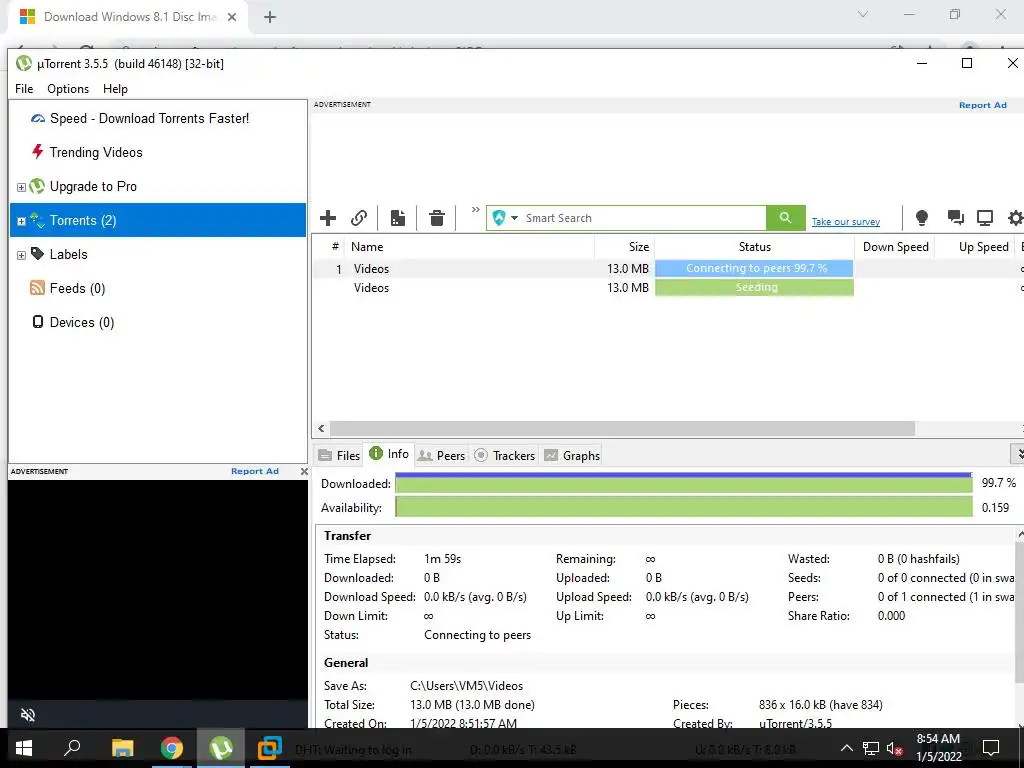
Task: Unmute the sidebar ad video
Action: [x=27, y=715]
